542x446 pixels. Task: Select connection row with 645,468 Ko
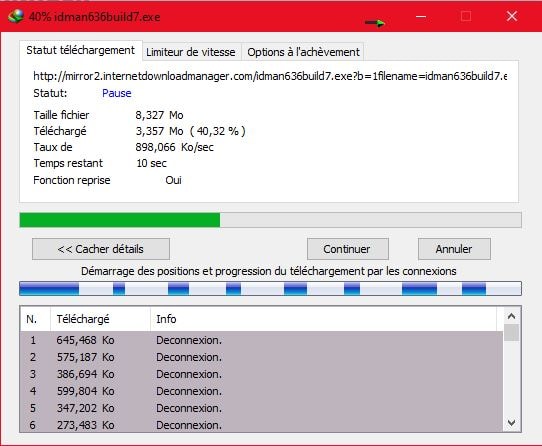click(x=261, y=340)
